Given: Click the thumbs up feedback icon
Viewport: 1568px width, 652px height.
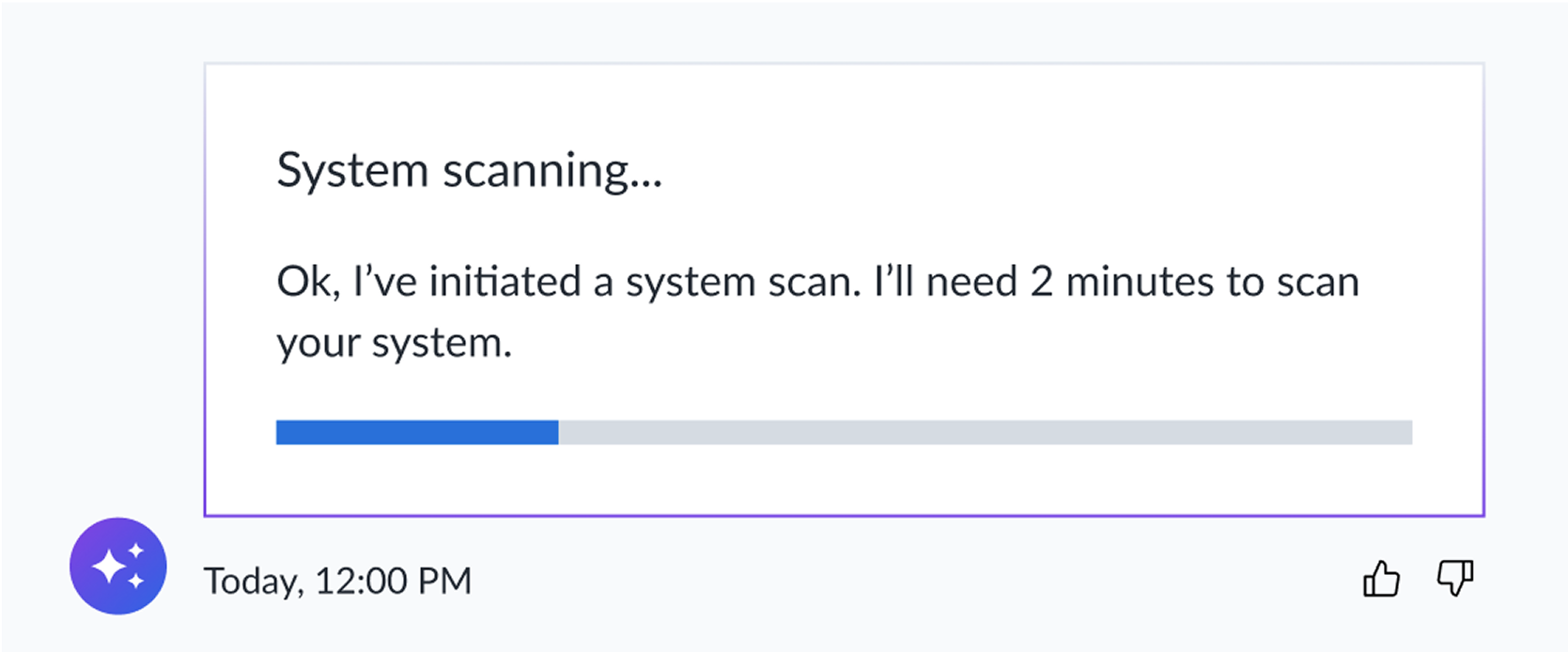Looking at the screenshot, I should point(1381,578).
